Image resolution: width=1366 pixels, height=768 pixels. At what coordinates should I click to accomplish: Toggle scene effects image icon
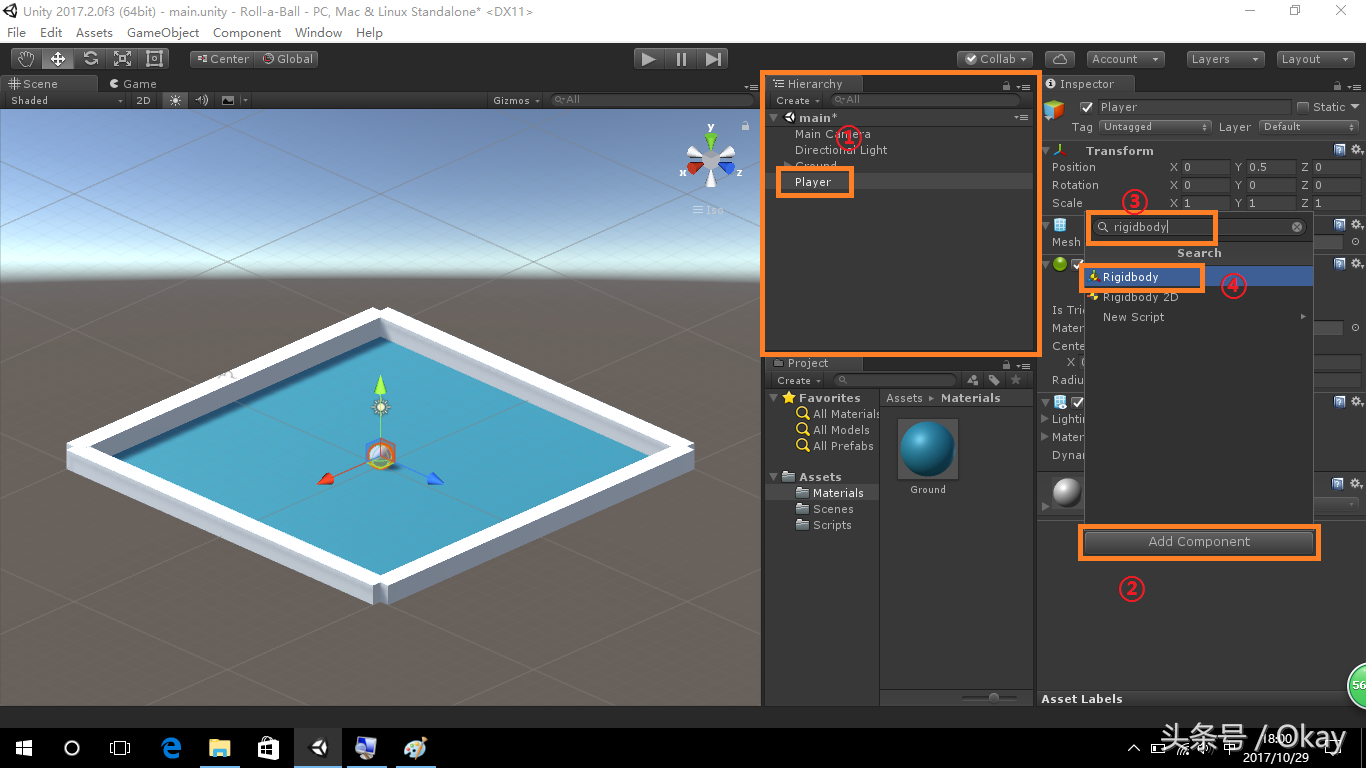[228, 100]
